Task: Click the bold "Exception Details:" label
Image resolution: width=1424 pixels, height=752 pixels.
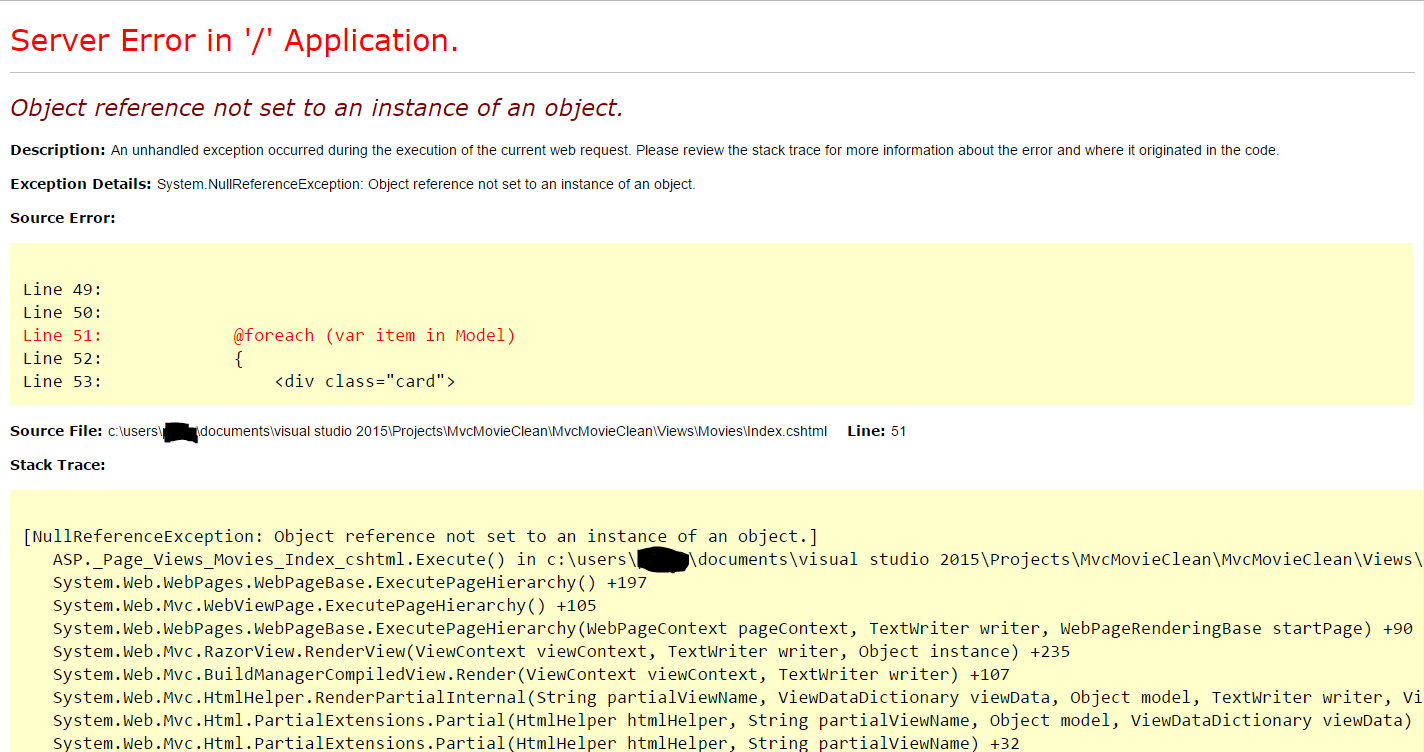Action: (x=81, y=184)
